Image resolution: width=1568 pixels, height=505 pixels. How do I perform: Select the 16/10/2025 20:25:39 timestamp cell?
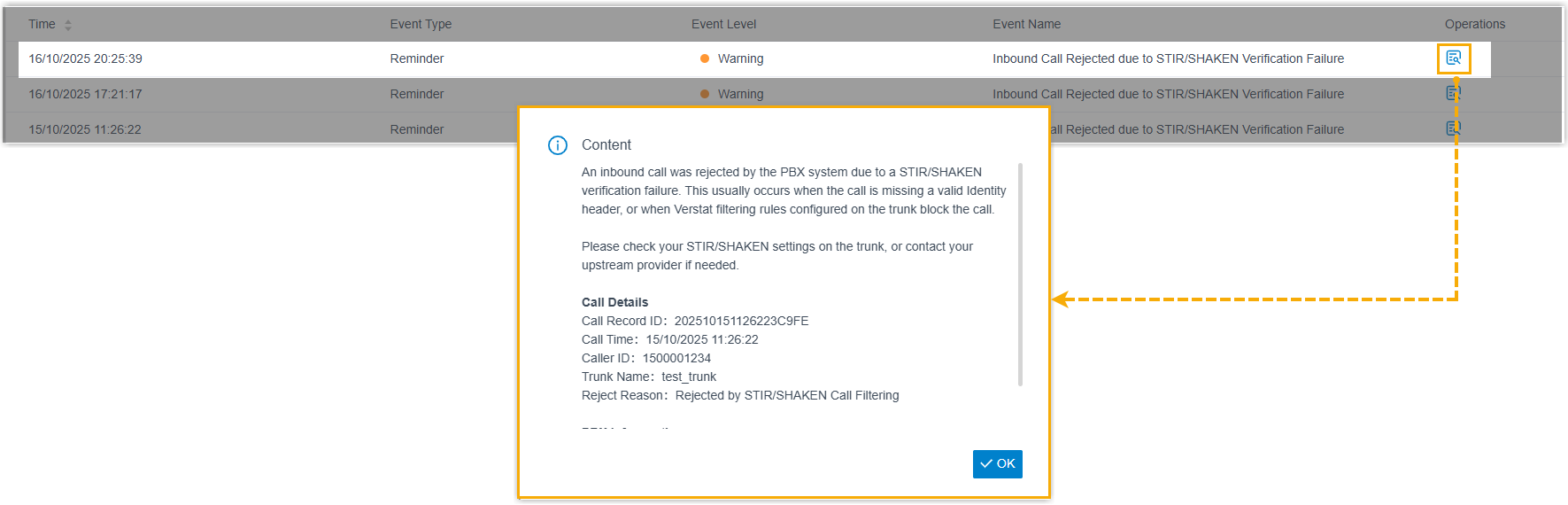pos(85,58)
